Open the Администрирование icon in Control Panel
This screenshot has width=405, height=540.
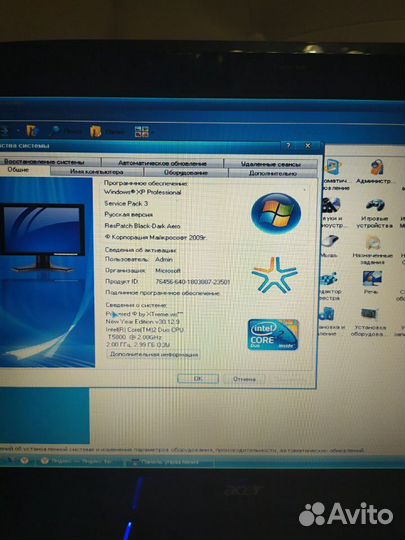(377, 167)
